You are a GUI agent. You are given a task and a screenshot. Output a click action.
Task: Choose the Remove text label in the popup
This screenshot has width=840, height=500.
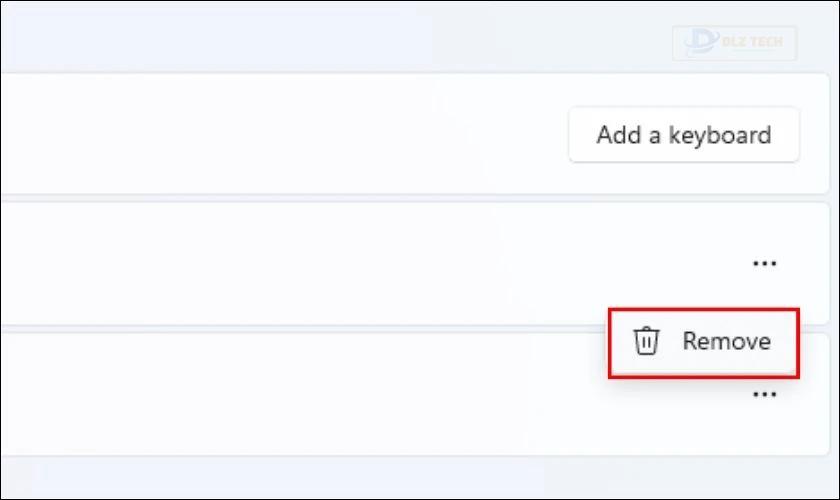coord(726,341)
